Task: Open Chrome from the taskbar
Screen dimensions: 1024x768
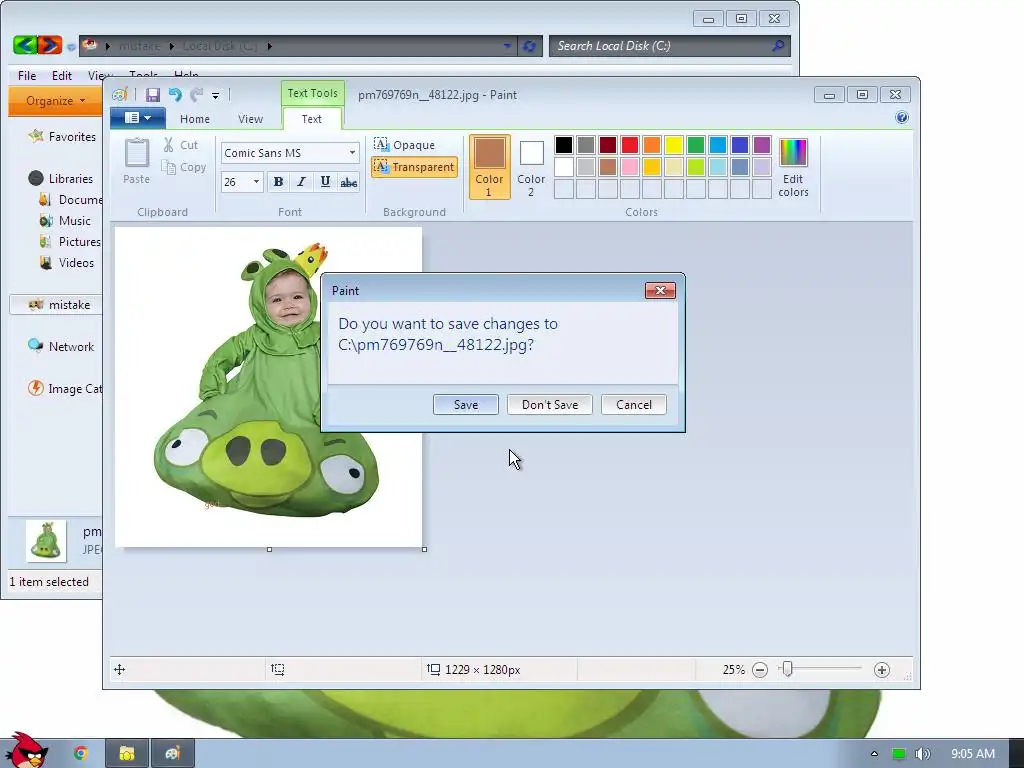Action: (80, 753)
